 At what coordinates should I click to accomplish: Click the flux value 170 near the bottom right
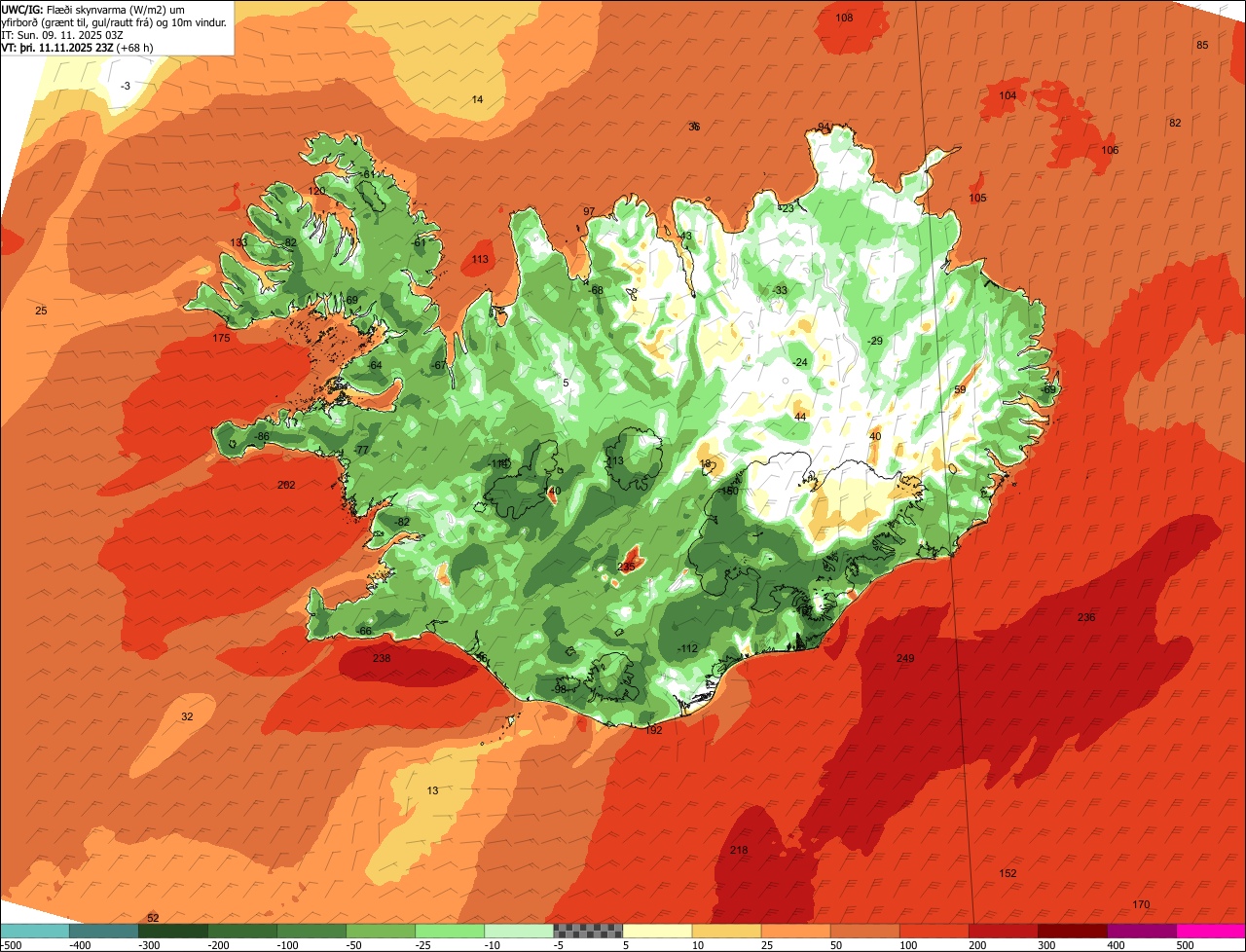pos(1141,905)
